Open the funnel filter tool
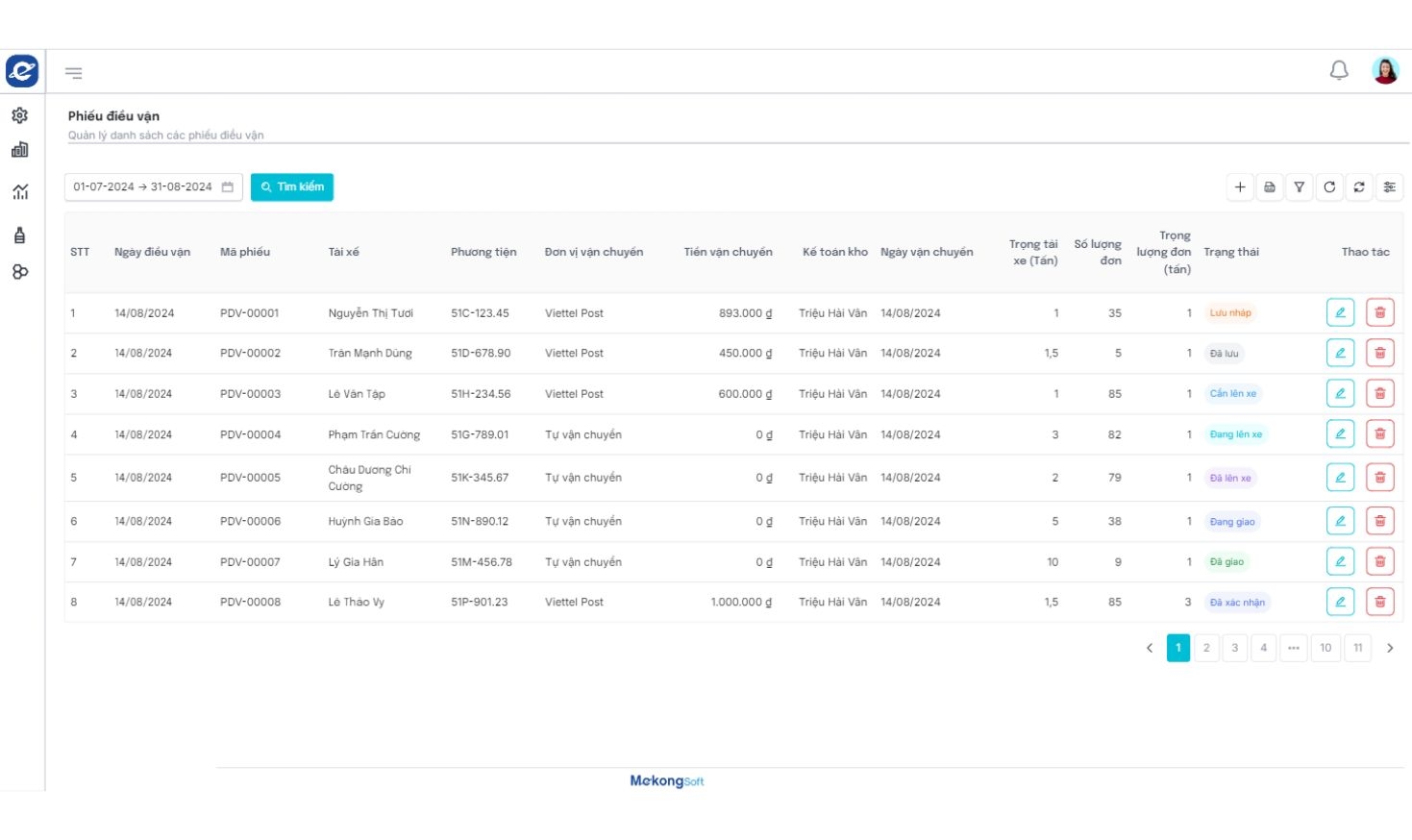1412x840 pixels. tap(1300, 187)
